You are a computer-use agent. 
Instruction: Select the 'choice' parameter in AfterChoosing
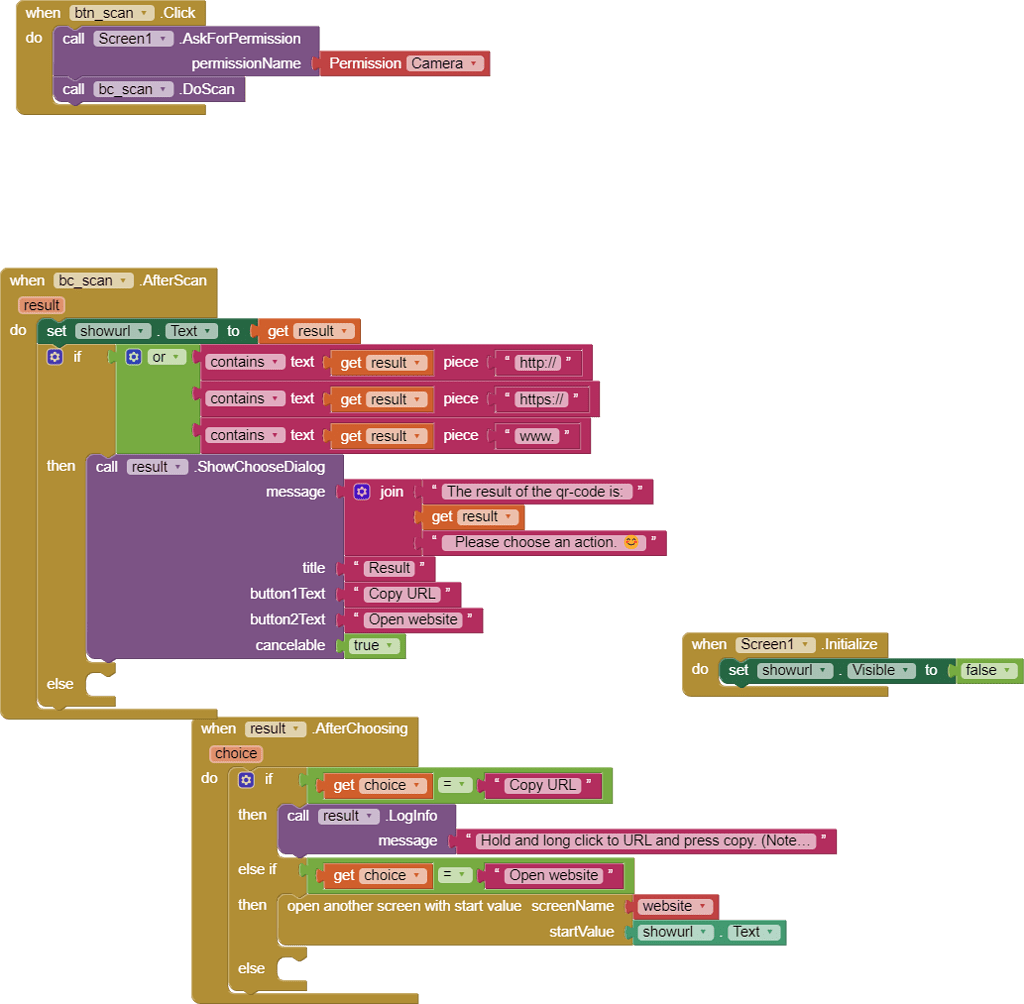coord(236,754)
